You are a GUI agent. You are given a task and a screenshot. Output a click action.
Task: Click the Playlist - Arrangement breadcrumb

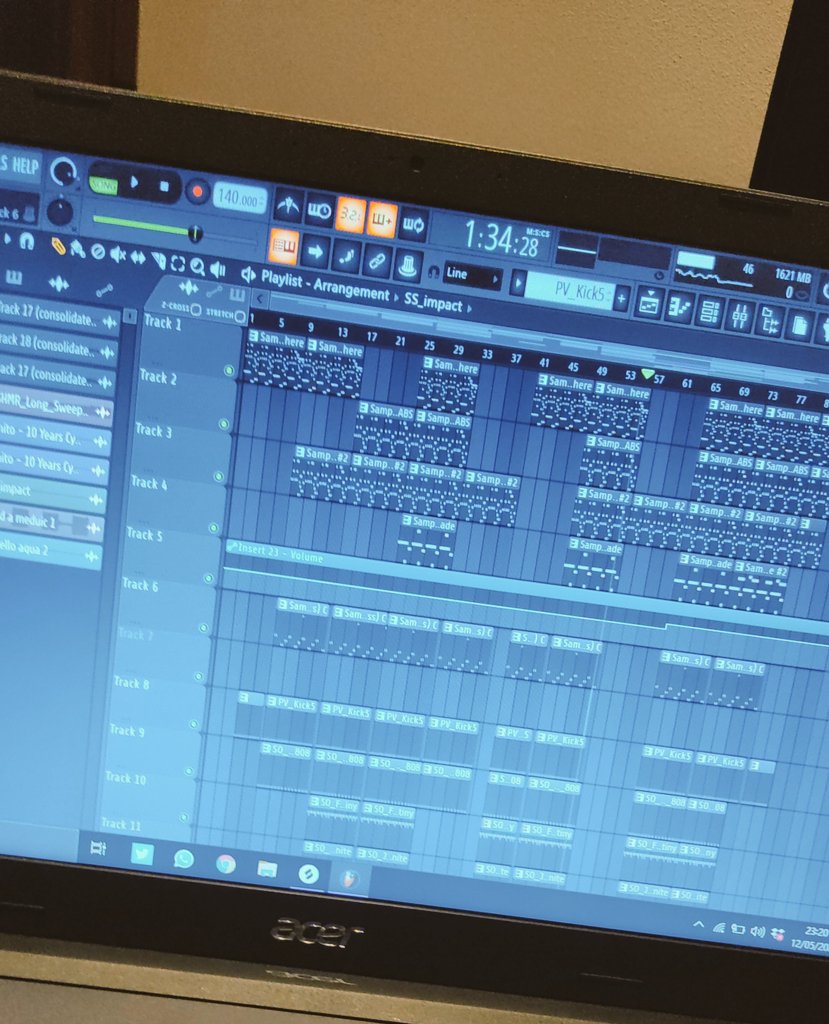tap(325, 286)
